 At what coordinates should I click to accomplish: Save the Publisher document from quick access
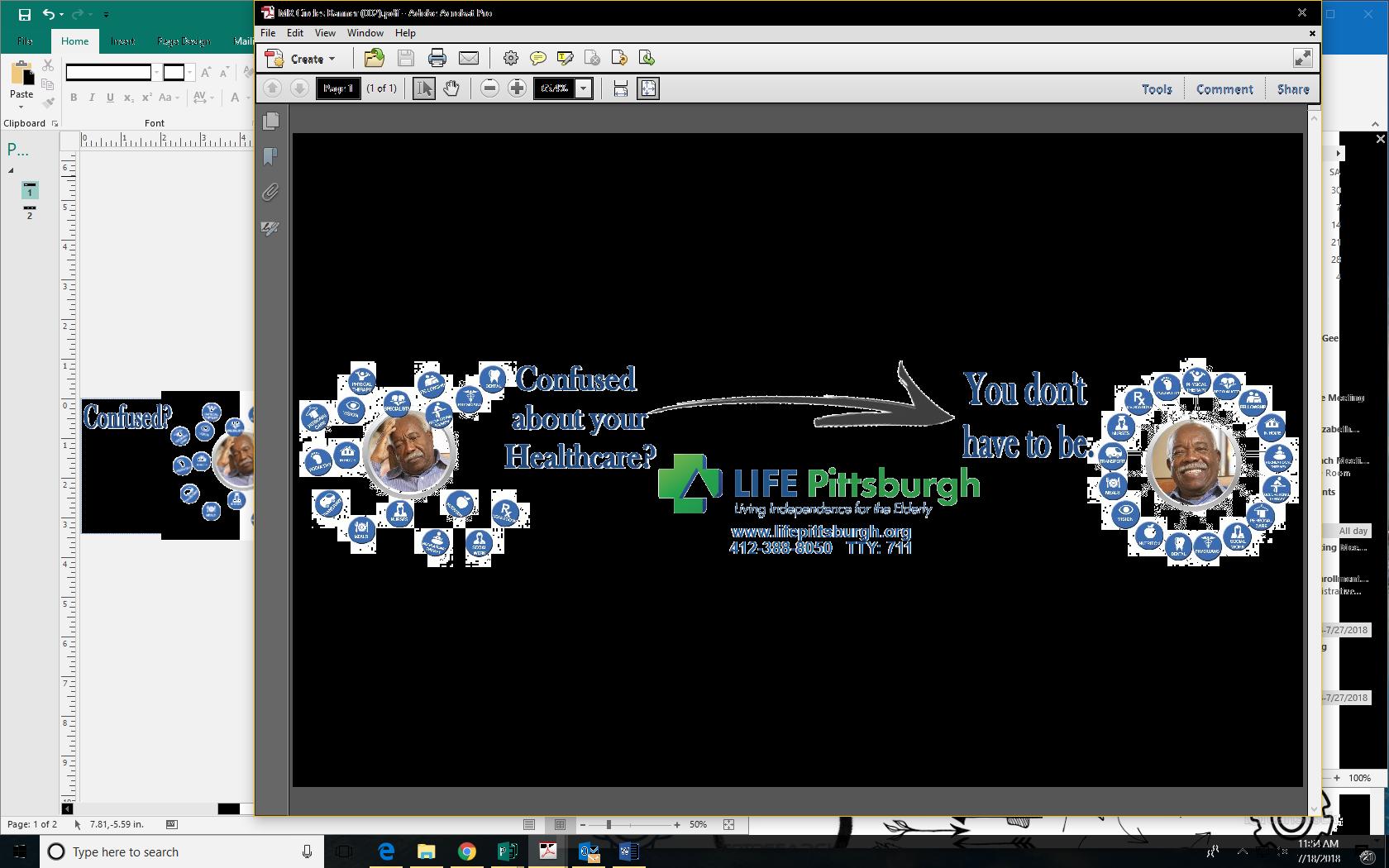24,14
